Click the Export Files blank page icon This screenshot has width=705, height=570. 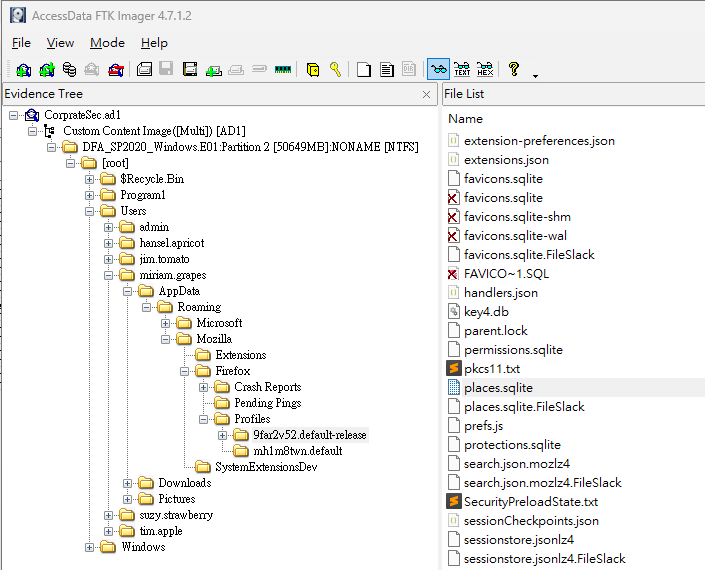363,70
